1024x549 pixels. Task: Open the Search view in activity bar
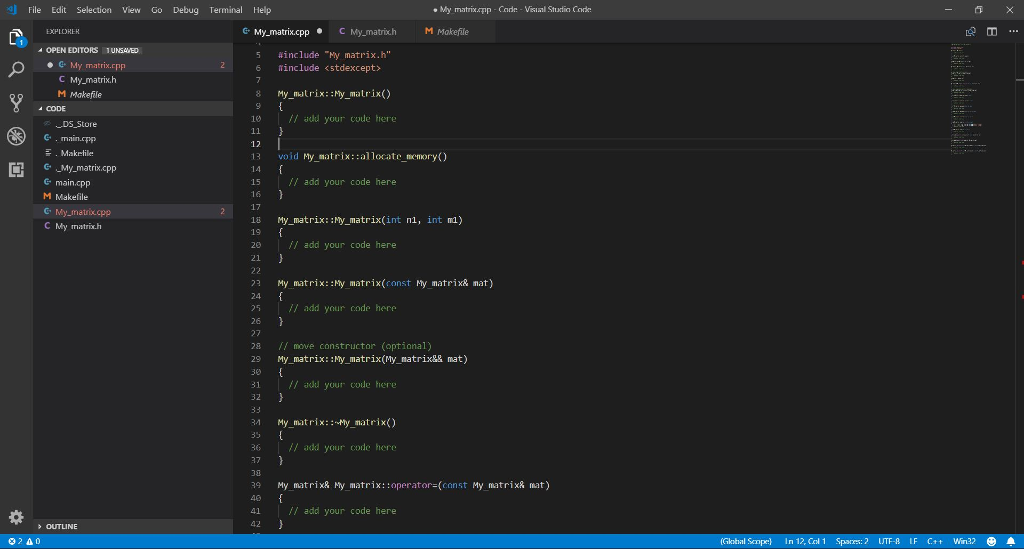click(16, 69)
